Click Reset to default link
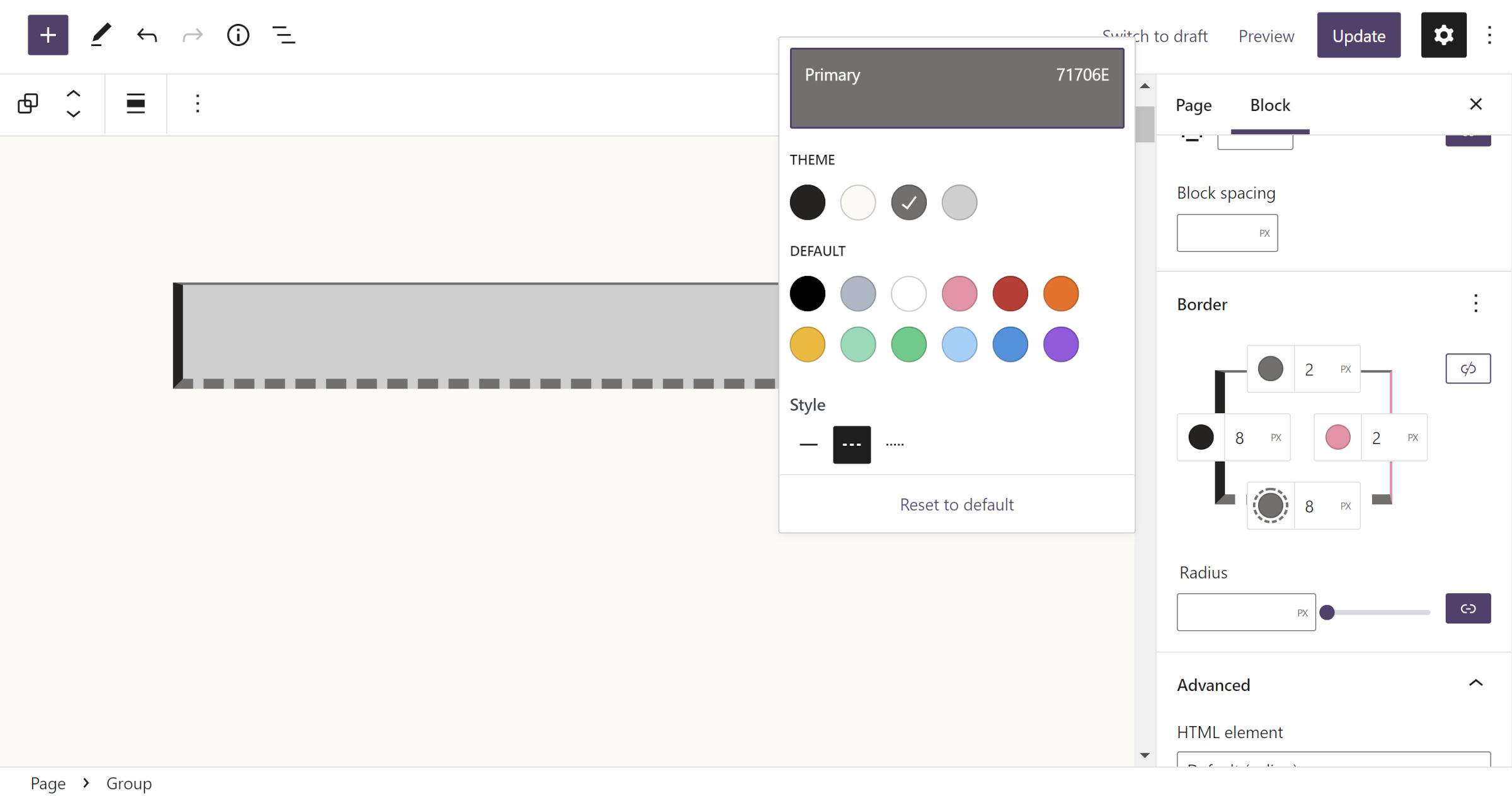Image resolution: width=1512 pixels, height=796 pixels. coord(956,504)
